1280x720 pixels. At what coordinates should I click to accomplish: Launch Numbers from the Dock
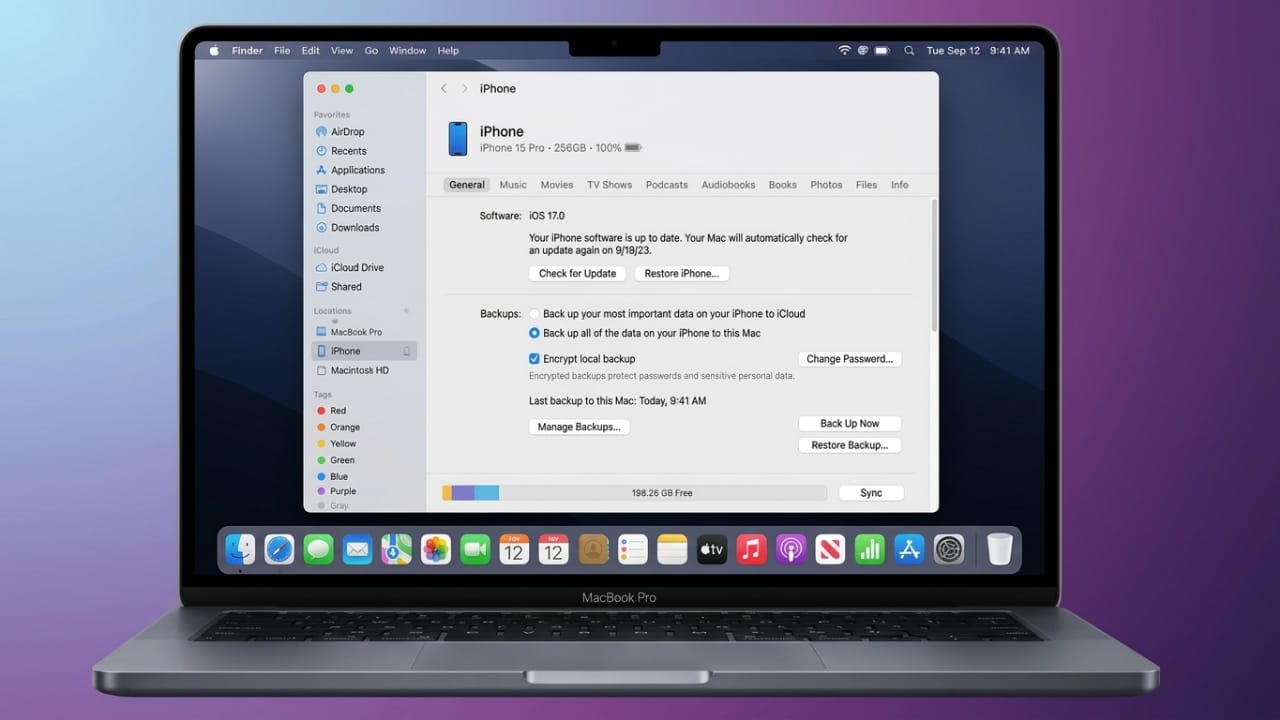870,549
